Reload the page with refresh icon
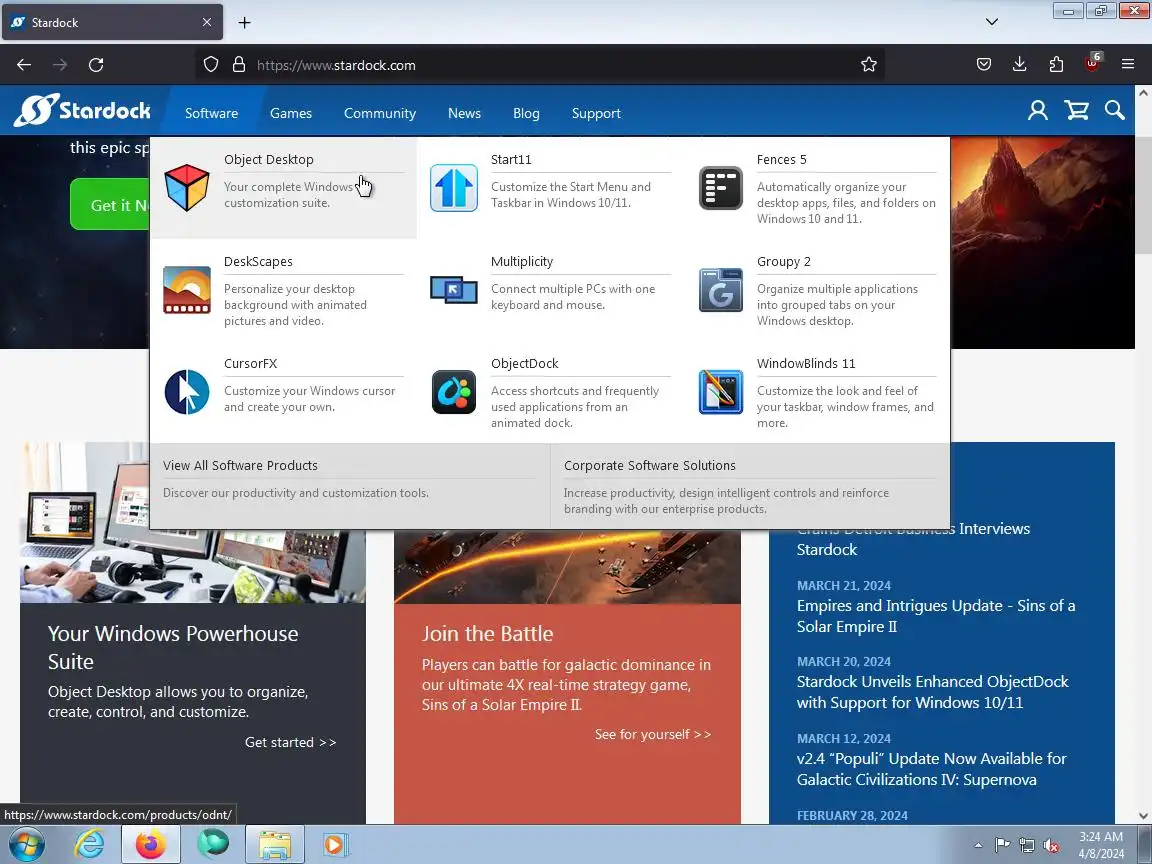Viewport: 1152px width, 864px height. [x=96, y=65]
